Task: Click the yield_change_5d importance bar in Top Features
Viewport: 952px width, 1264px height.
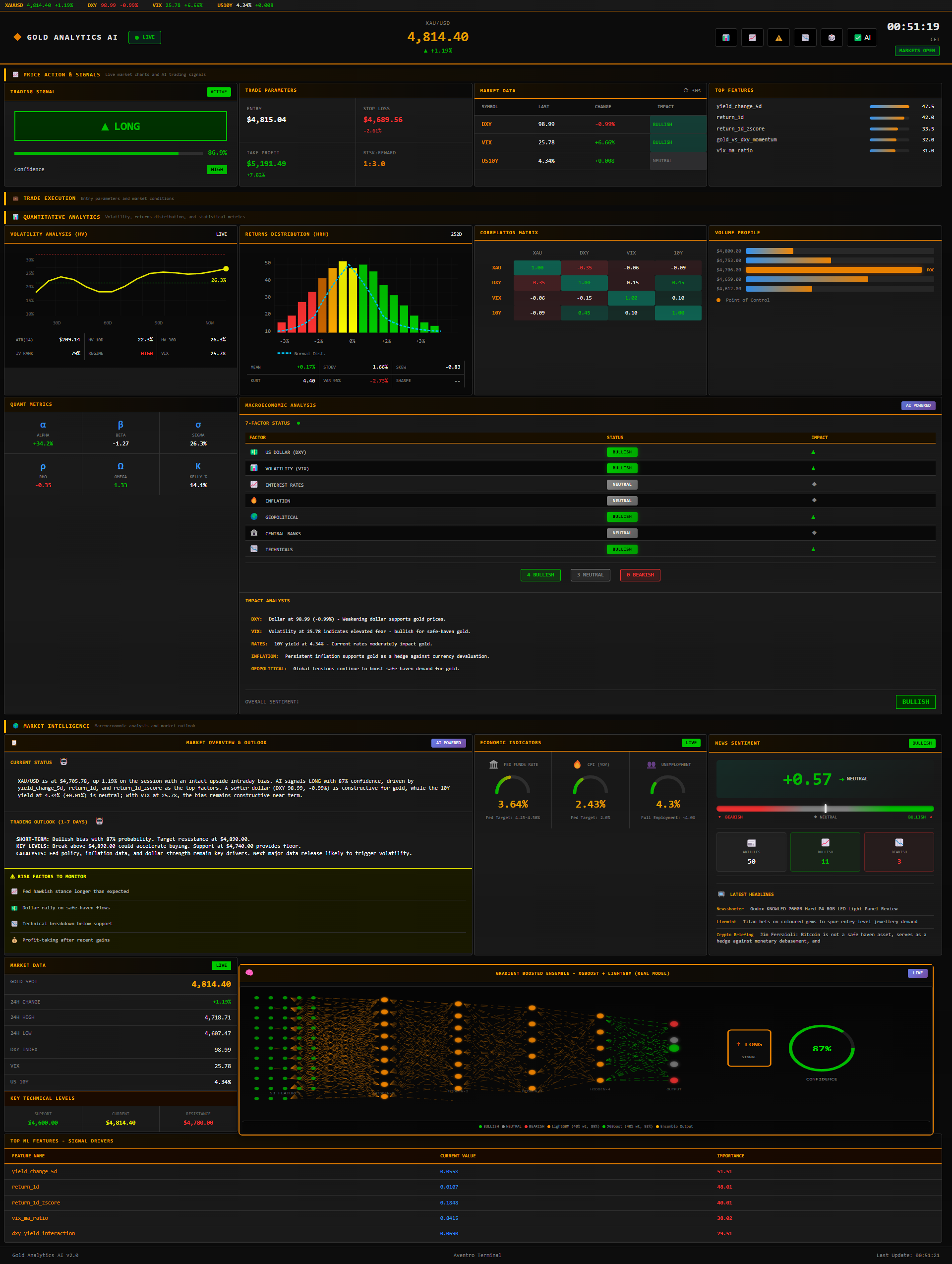Action: [889, 106]
